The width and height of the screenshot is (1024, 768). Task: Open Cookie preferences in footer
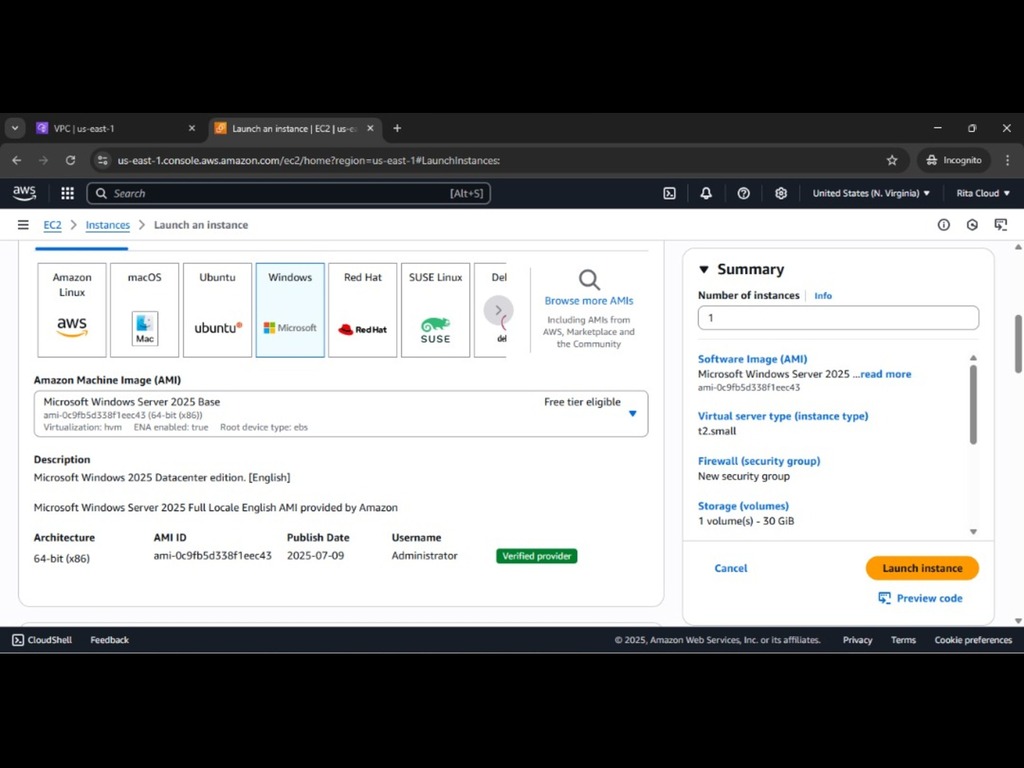(x=973, y=640)
